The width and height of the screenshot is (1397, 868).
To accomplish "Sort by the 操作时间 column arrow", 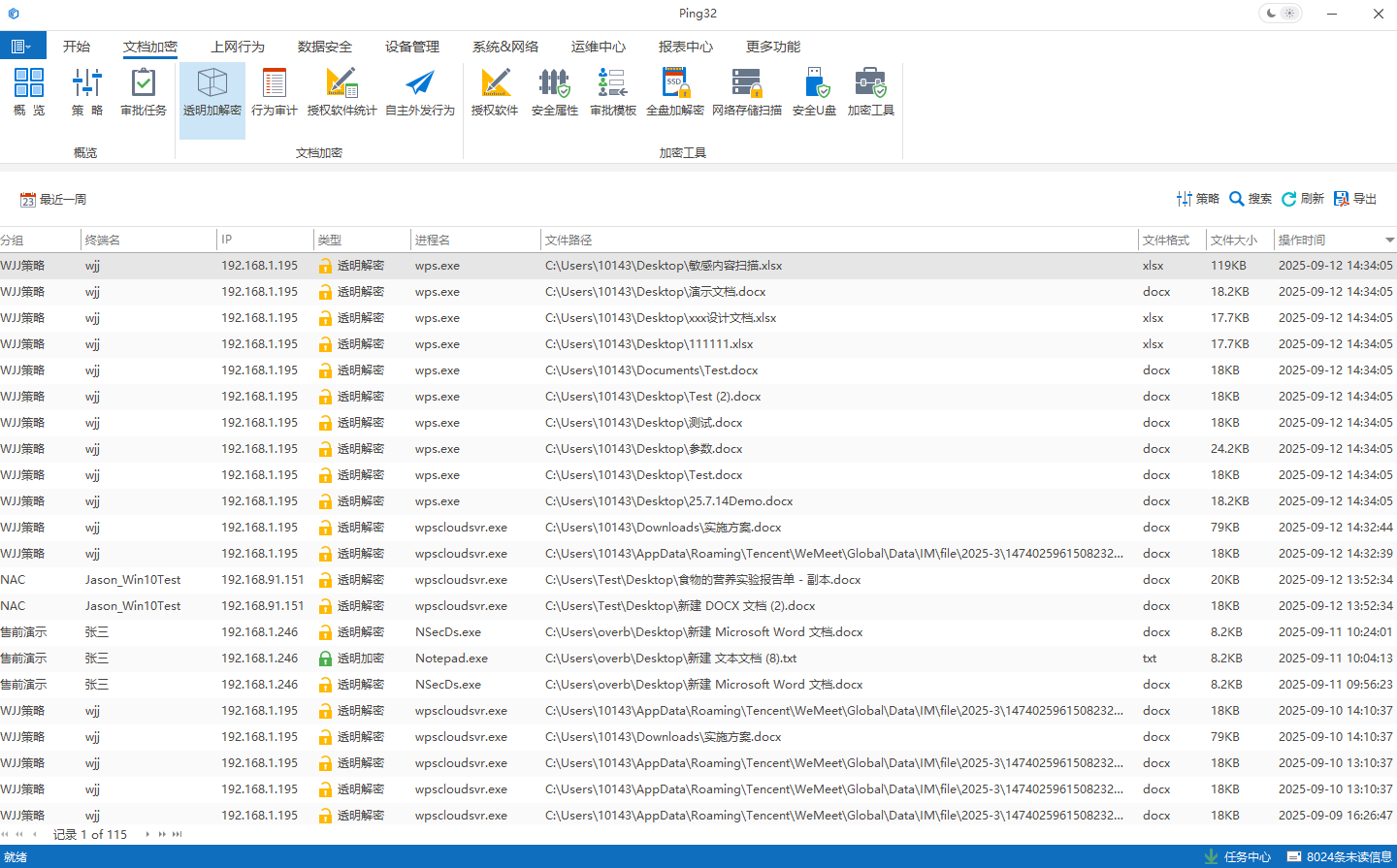I will [1389, 241].
